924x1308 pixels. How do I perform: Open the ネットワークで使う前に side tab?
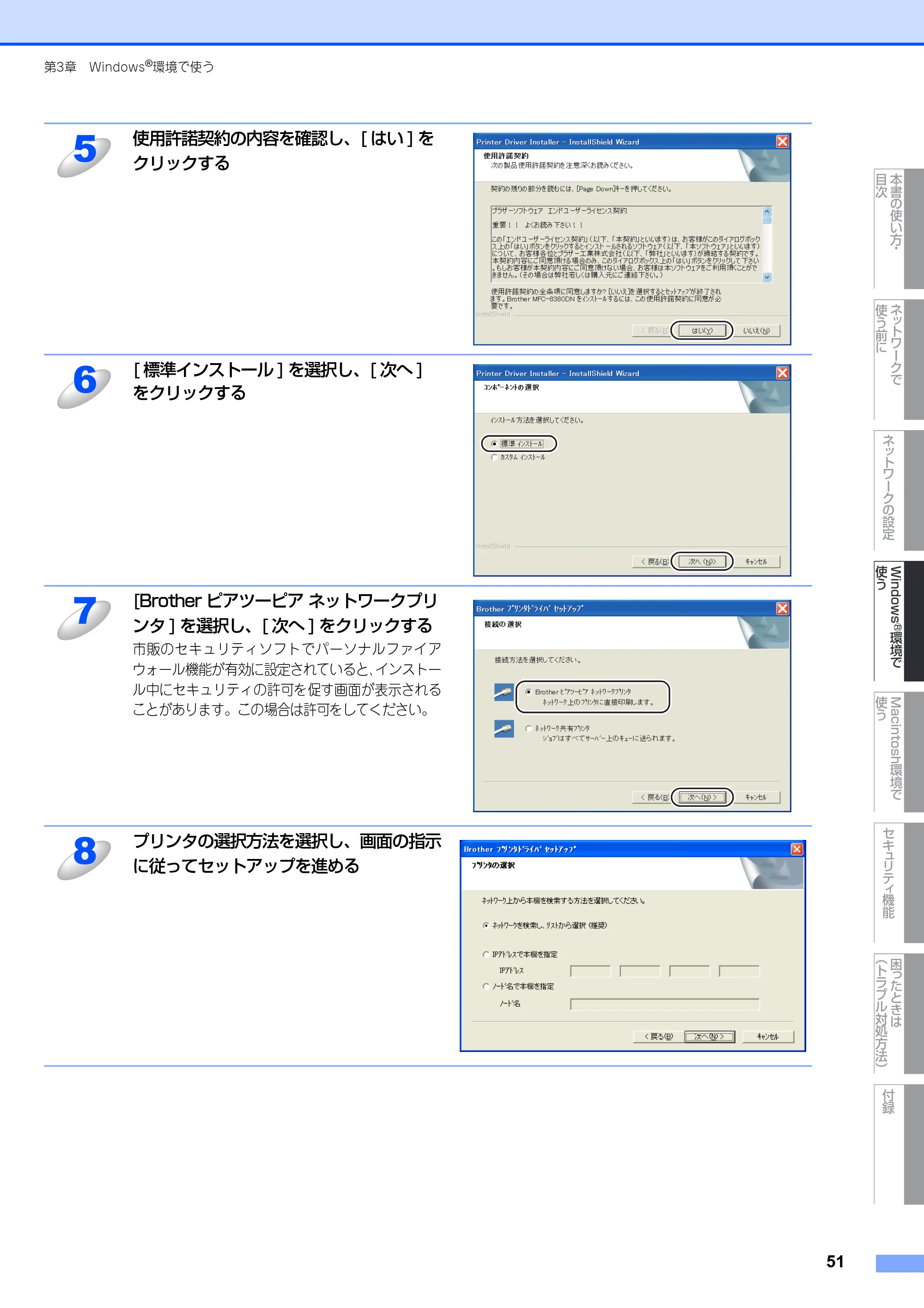[x=899, y=359]
